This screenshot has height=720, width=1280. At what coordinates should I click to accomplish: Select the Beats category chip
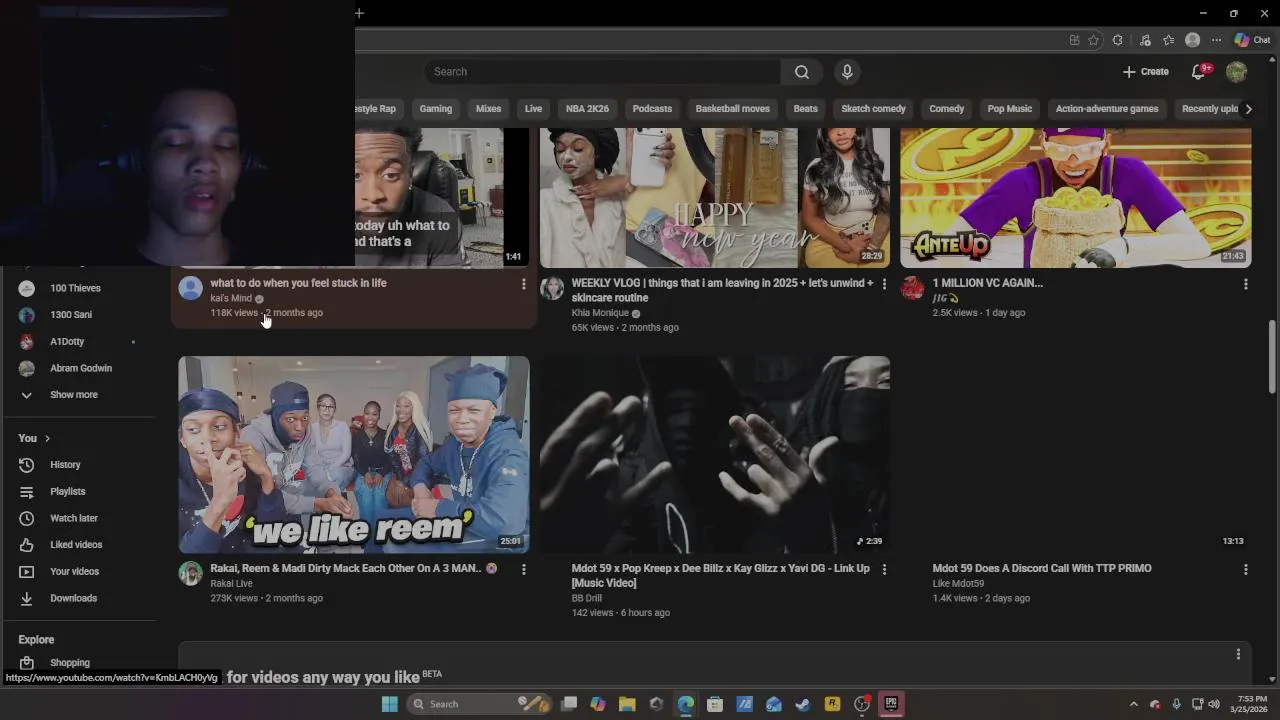click(805, 109)
